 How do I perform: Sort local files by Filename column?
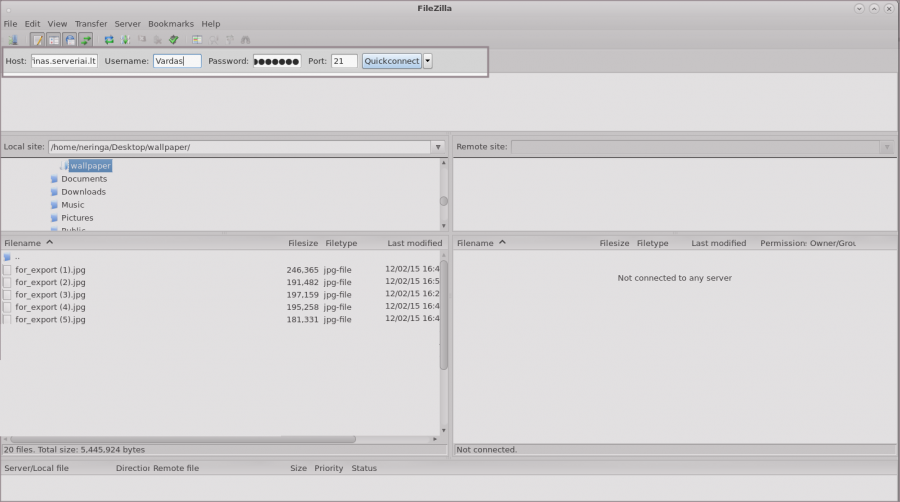(x=23, y=243)
